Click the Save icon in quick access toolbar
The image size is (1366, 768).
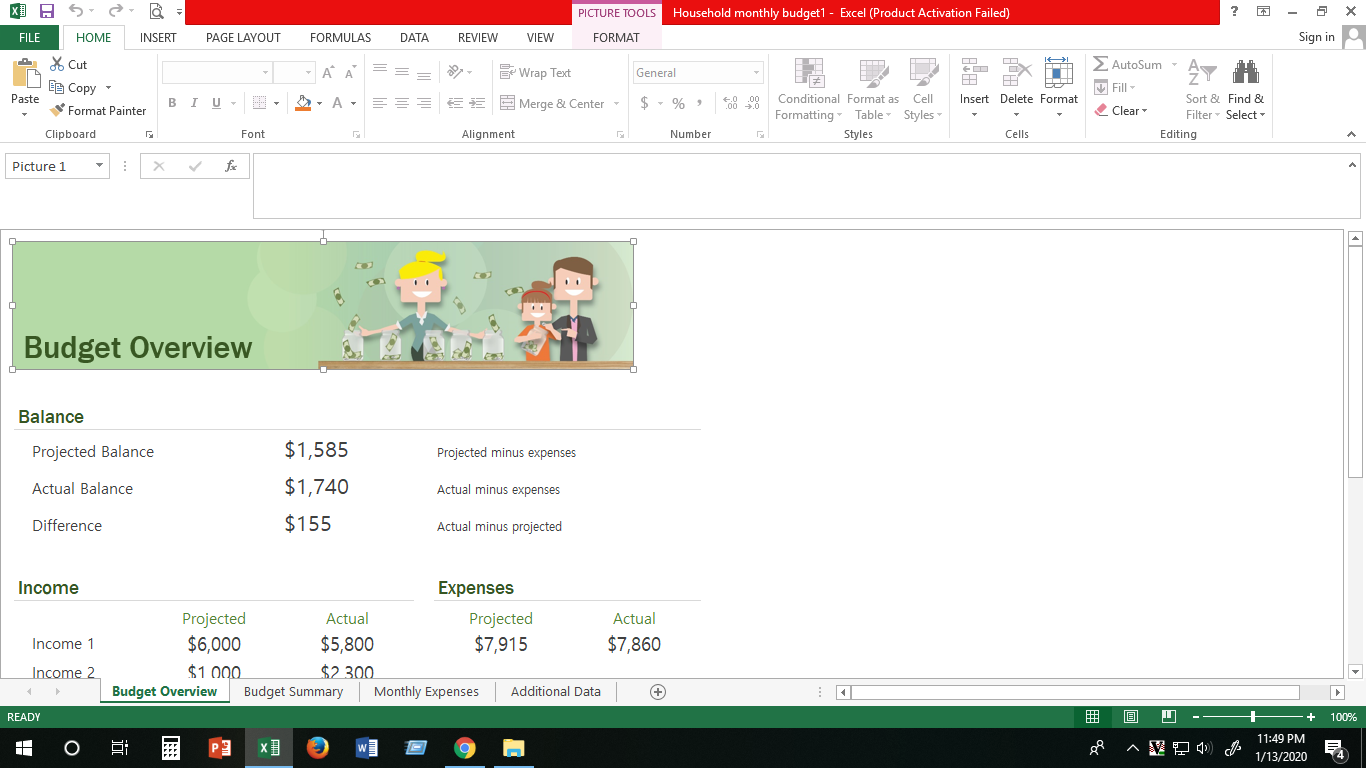(x=46, y=12)
